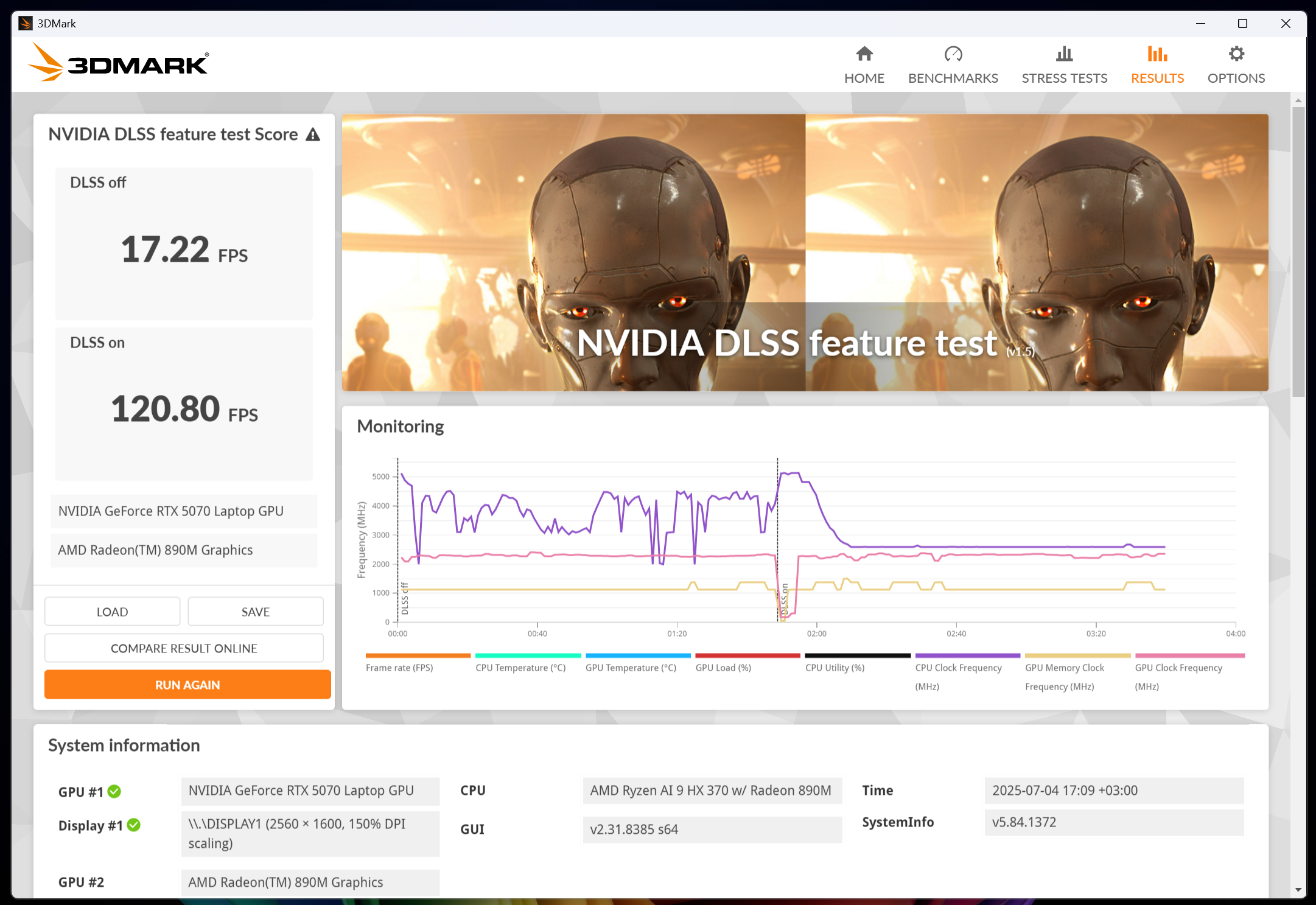The image size is (1316, 905).
Task: Toggle the CPU Temperature legend swatch
Action: pyautogui.click(x=528, y=655)
